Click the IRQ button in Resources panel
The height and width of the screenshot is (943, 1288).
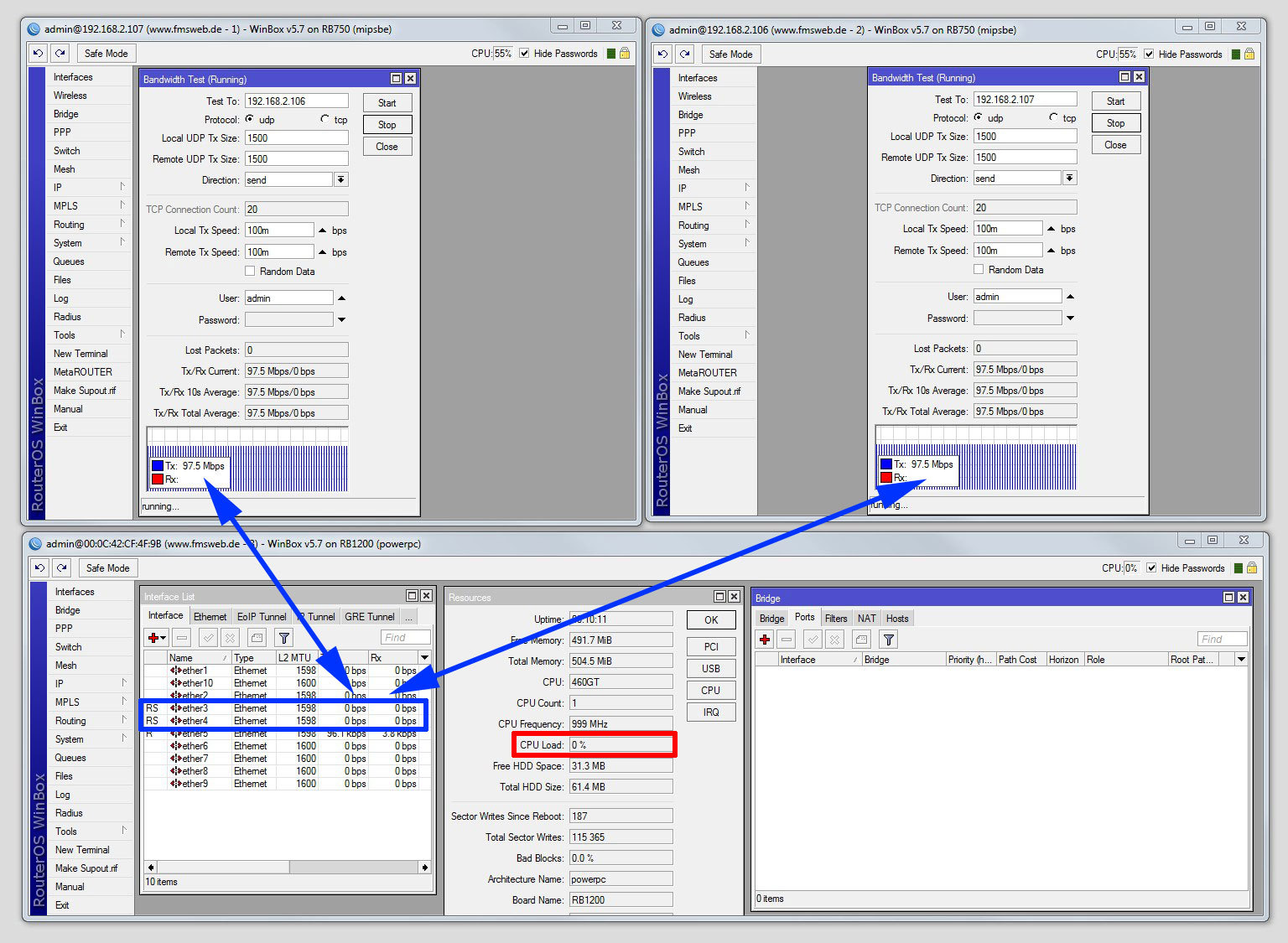(x=710, y=712)
